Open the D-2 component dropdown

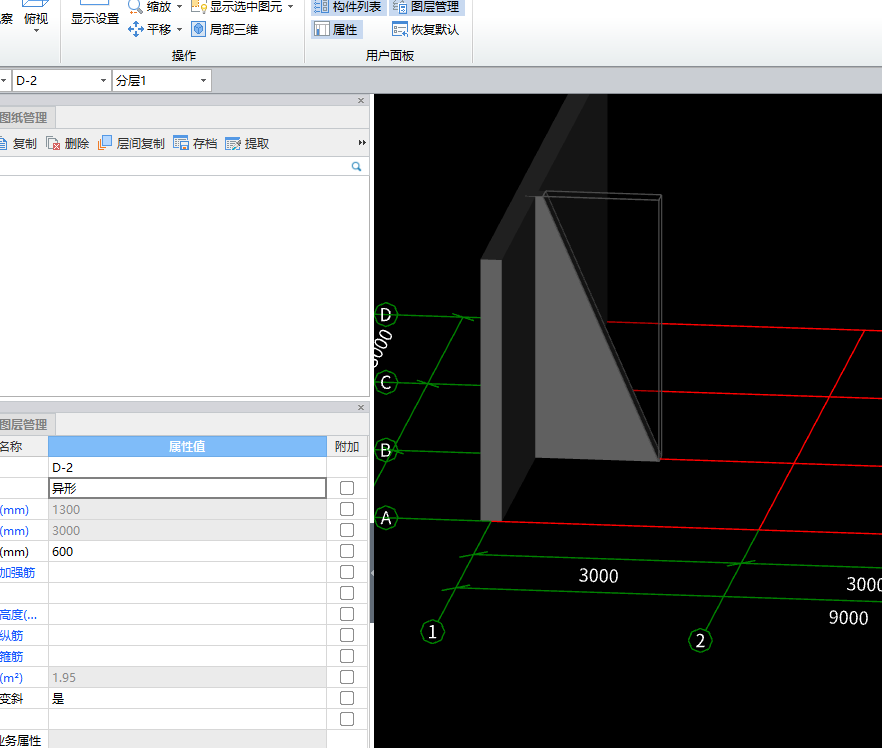tap(103, 80)
